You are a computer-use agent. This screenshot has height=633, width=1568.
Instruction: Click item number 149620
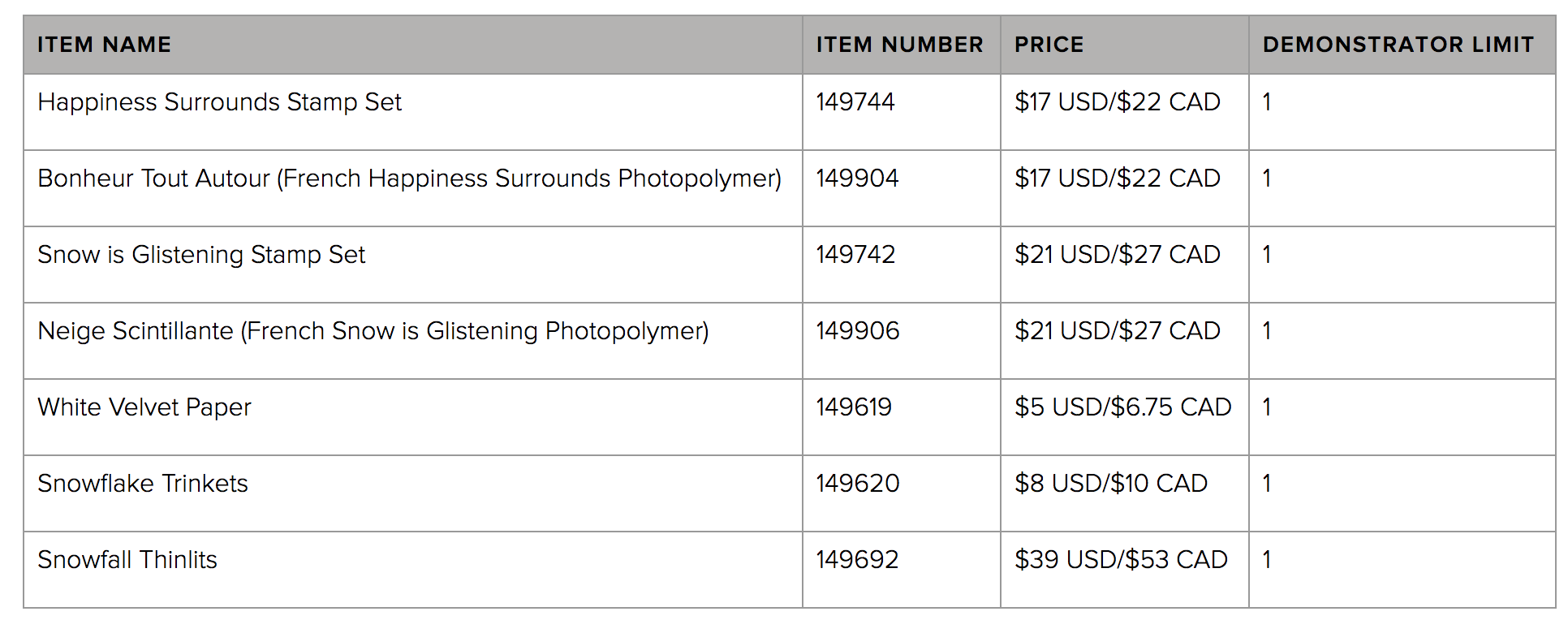click(x=858, y=484)
